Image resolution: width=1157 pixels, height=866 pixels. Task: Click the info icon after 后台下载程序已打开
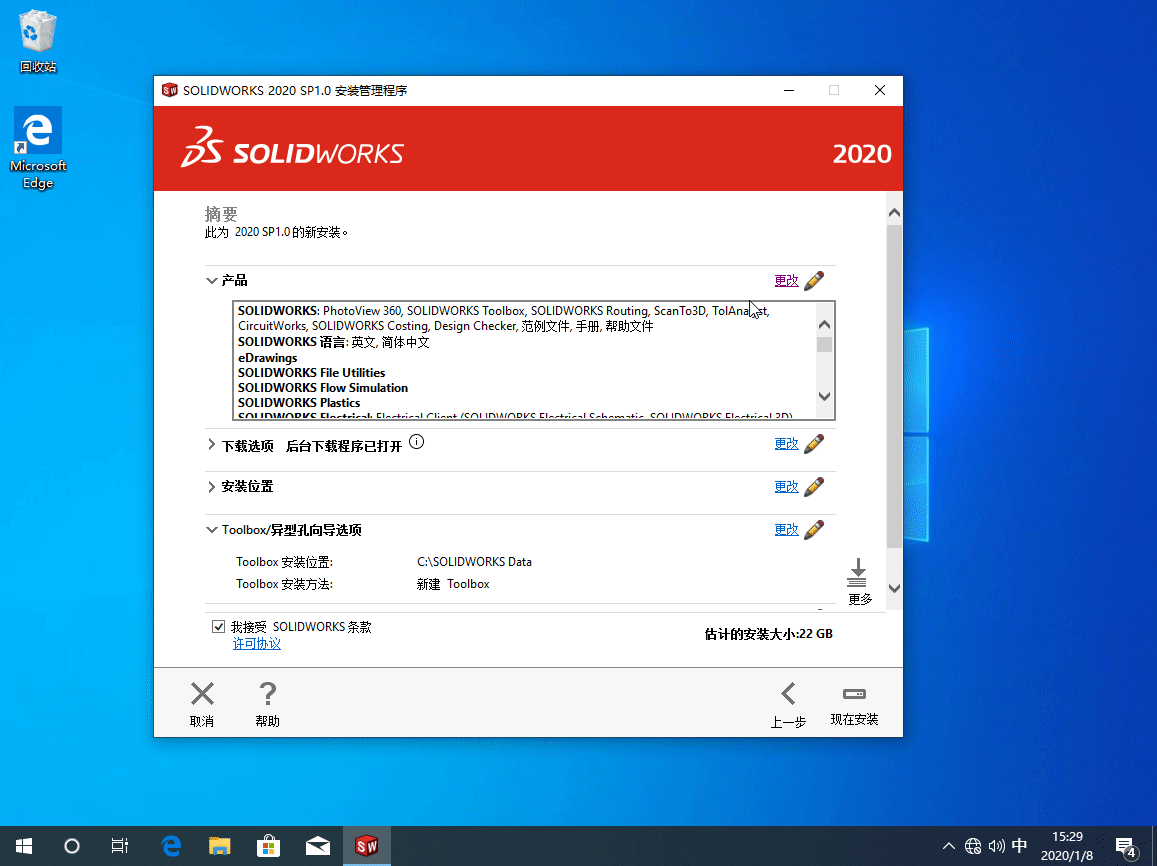click(x=417, y=442)
